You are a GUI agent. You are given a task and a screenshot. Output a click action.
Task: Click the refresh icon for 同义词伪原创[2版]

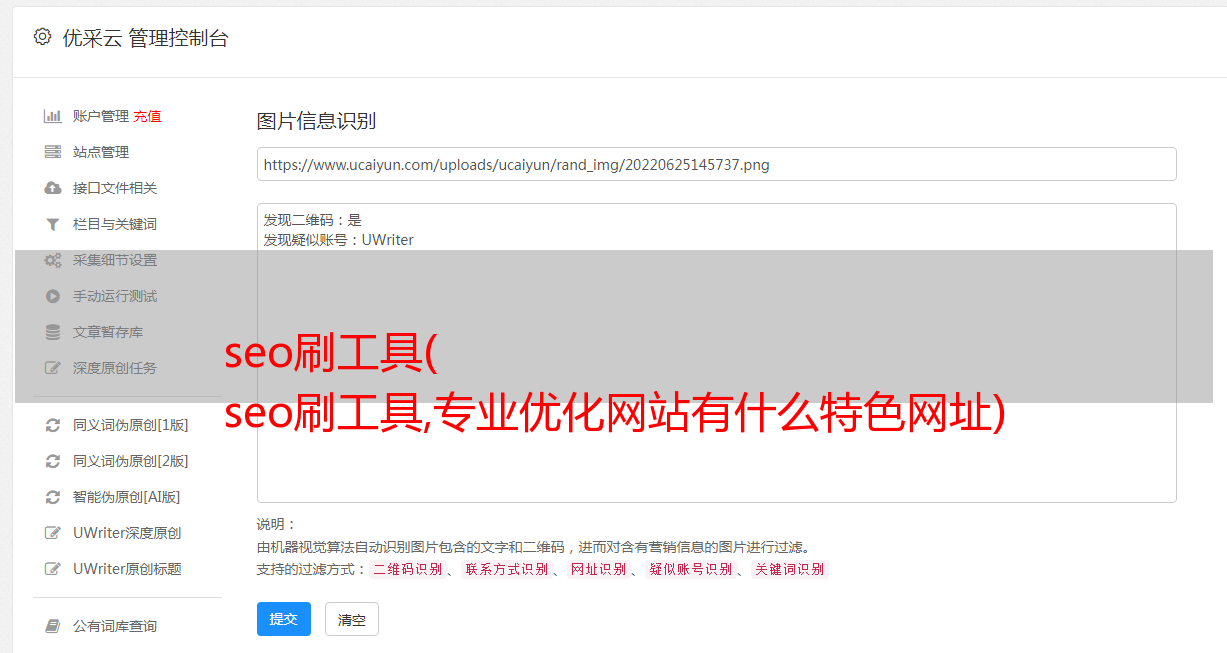pos(53,461)
